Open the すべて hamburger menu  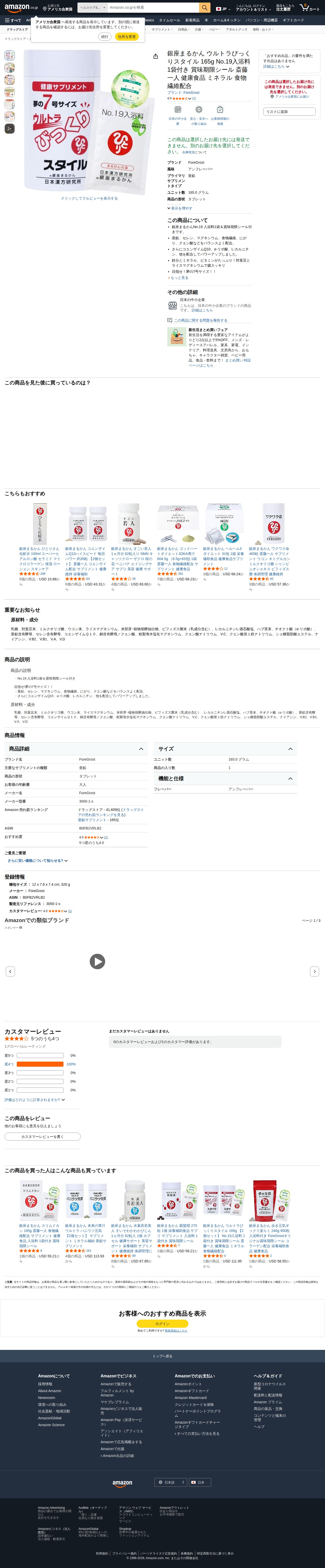[13, 20]
